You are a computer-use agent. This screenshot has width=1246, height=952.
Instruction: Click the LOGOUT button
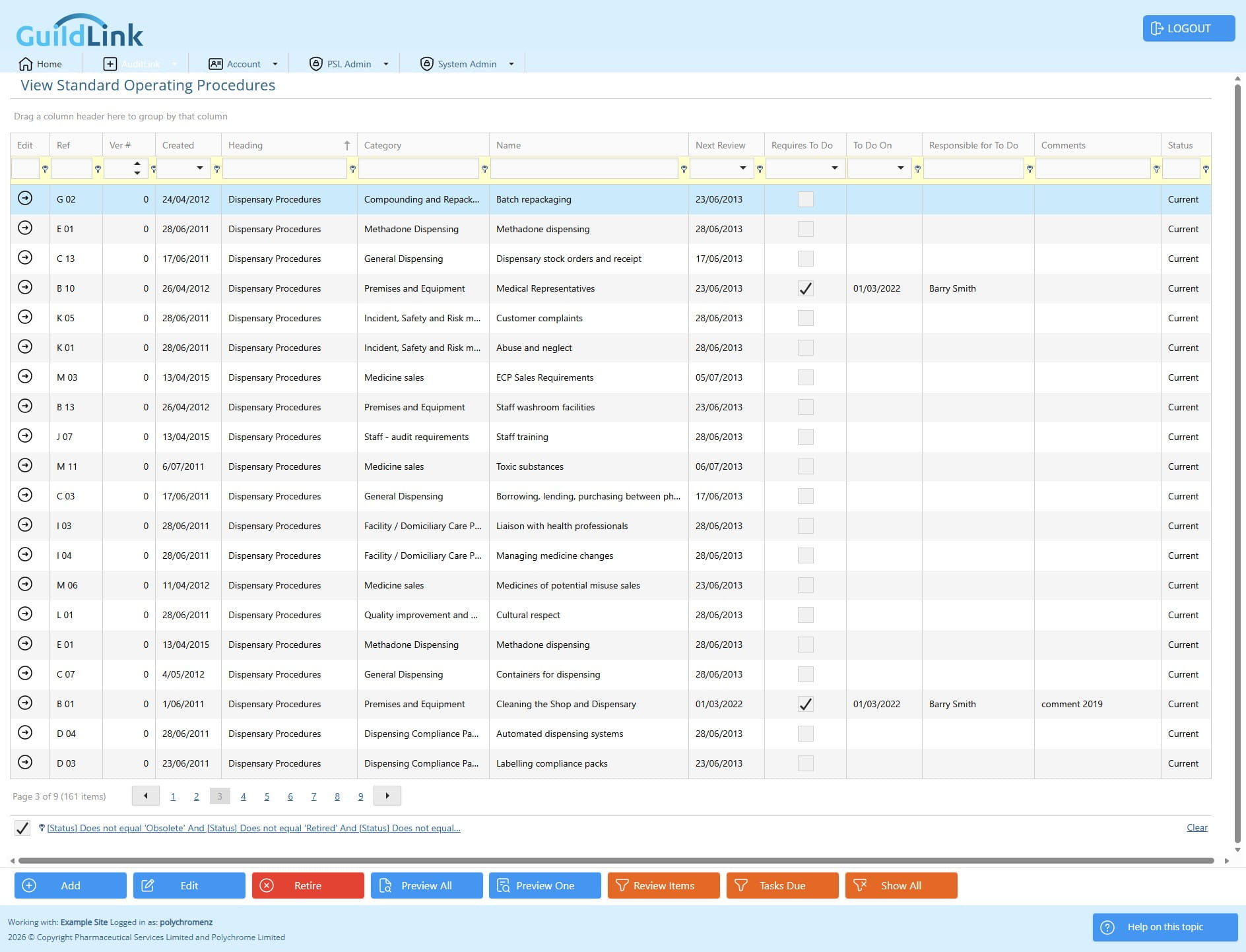click(x=1189, y=28)
